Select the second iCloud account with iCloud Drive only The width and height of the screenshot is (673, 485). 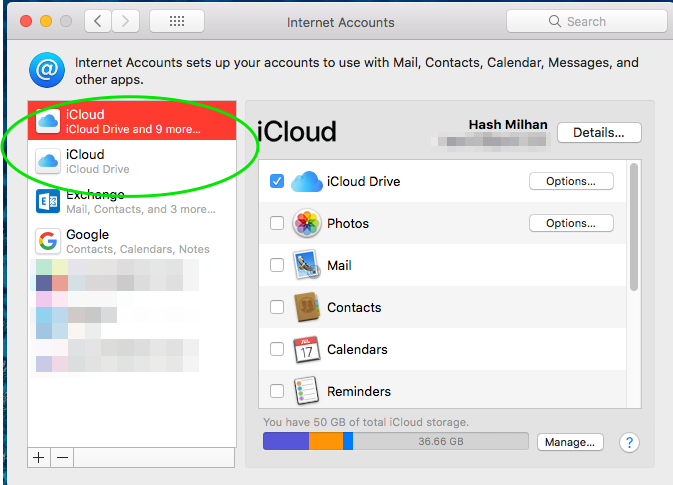tap(132, 161)
